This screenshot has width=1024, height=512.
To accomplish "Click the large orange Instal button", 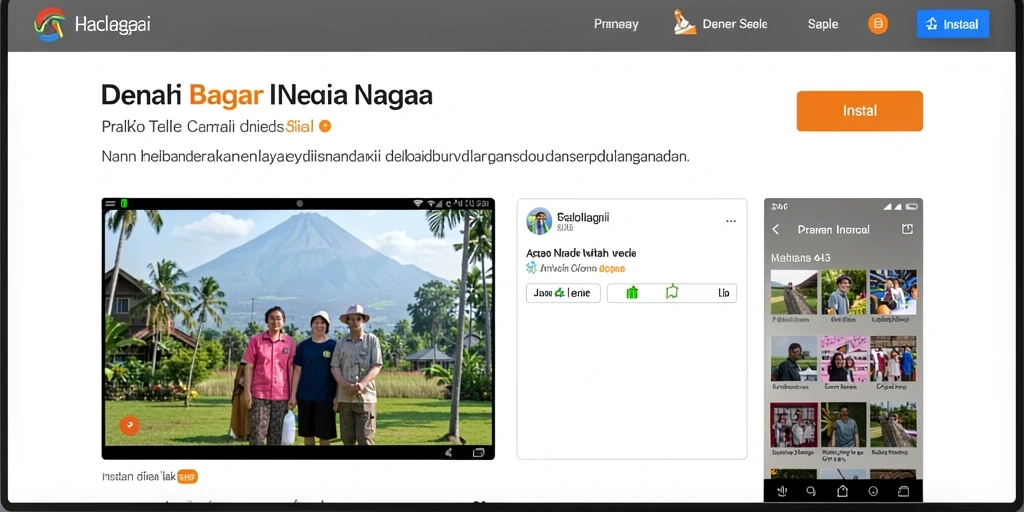I will pos(859,111).
